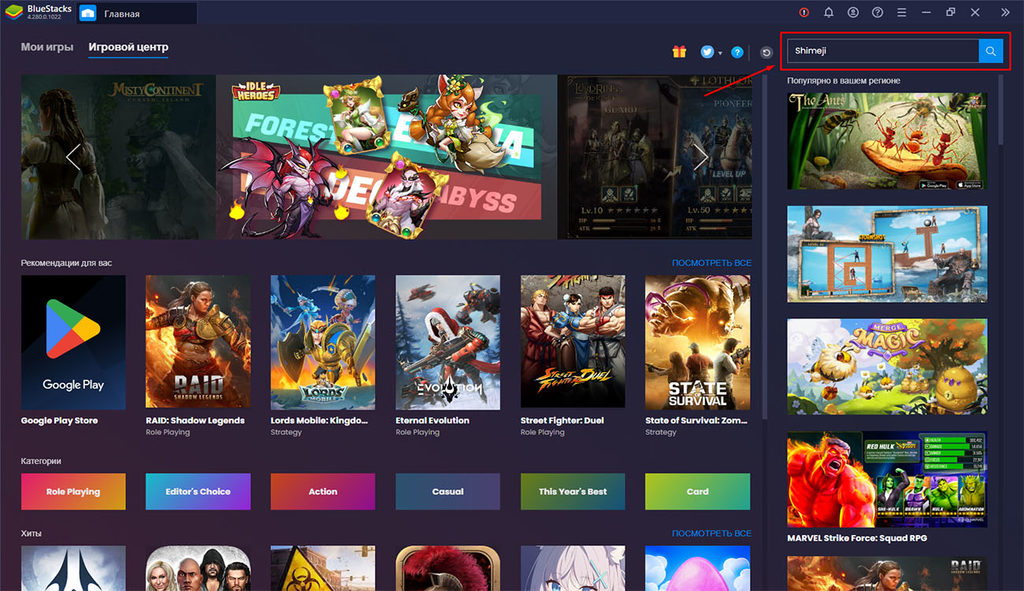Screen dimensions: 1024x591
Task: Open RAID: Shadow Legends game card
Action: 198,342
